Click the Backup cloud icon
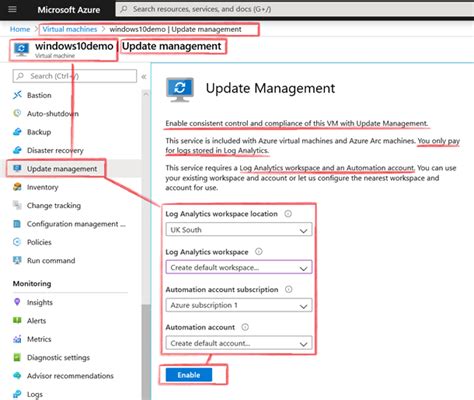Viewport: 474px width, 400px height. point(17,132)
